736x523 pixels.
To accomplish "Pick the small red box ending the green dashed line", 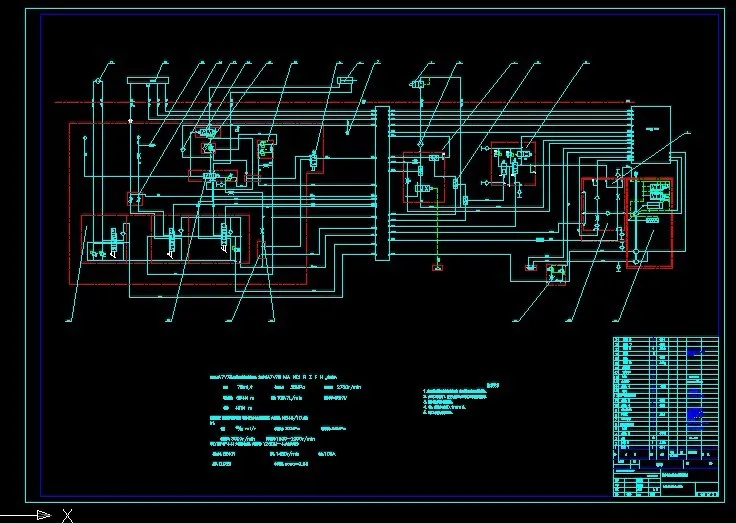I will click(x=437, y=268).
